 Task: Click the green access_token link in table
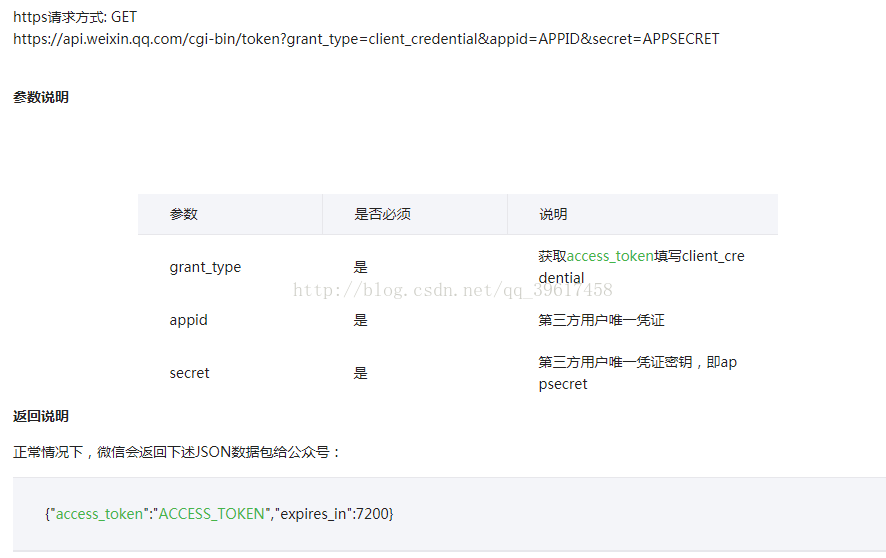pyautogui.click(x=610, y=256)
